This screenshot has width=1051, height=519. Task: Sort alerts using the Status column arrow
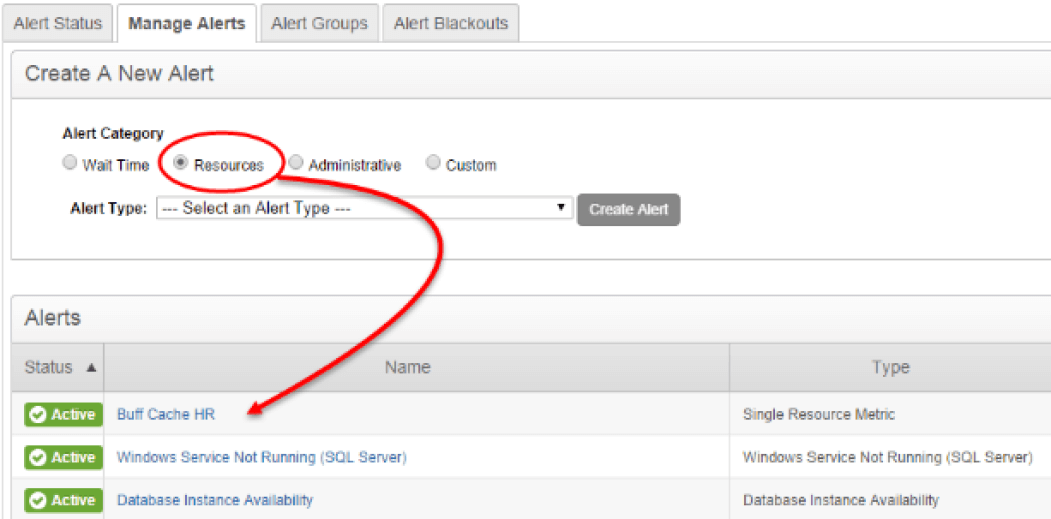[91, 368]
